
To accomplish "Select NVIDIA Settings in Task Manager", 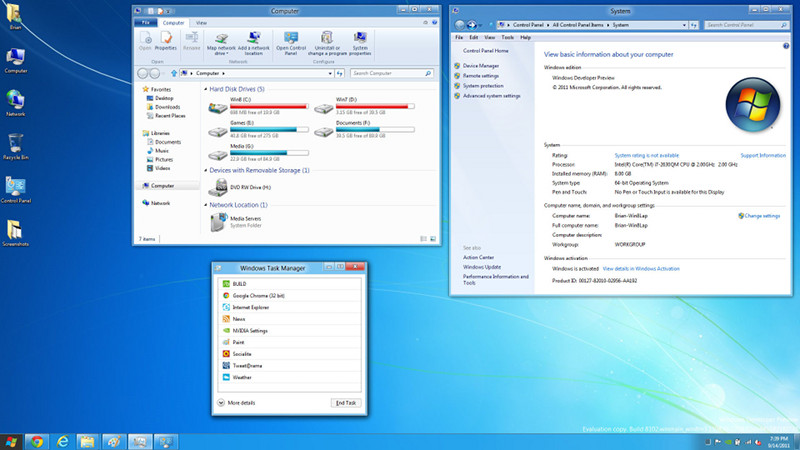I will point(289,331).
